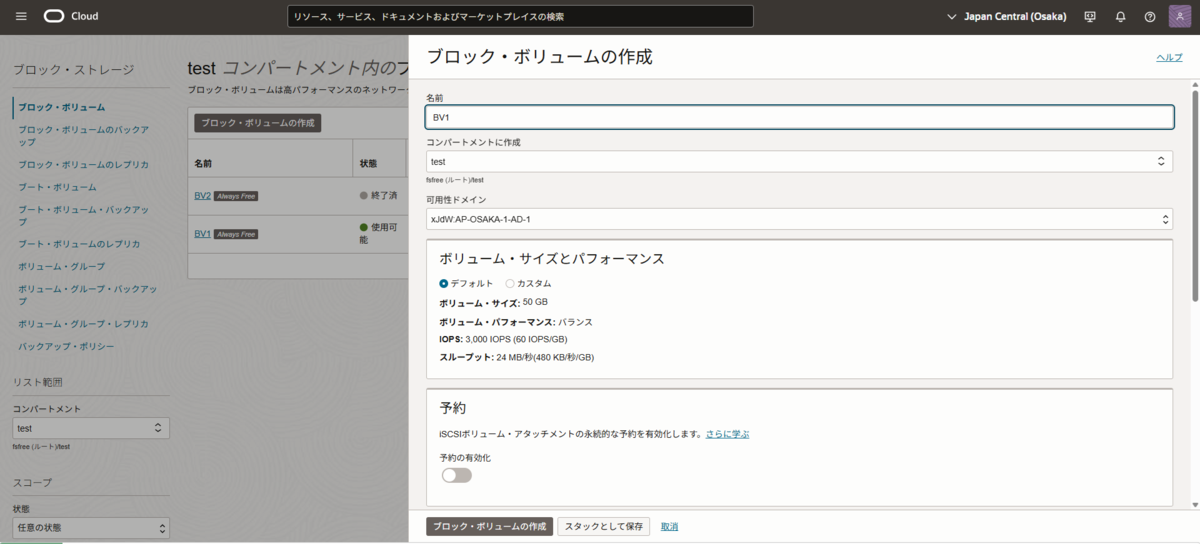Open the 状態 filter dropdown

[91, 528]
